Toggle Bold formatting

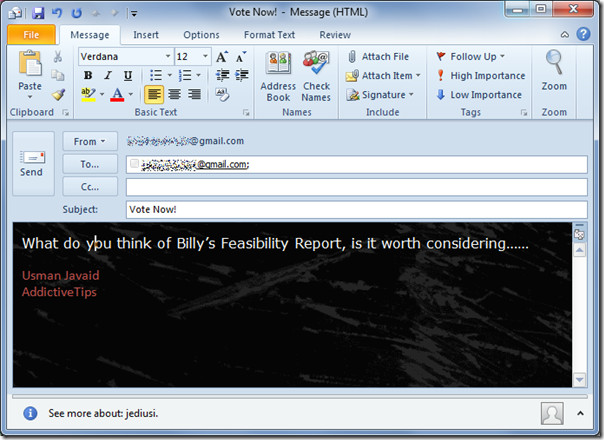coord(88,76)
